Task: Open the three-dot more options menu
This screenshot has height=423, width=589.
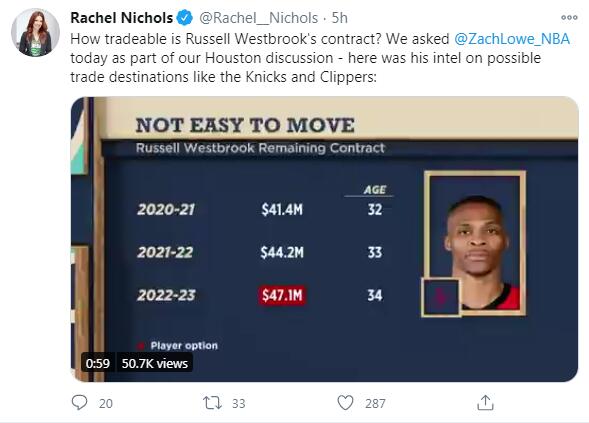Action: click(569, 17)
